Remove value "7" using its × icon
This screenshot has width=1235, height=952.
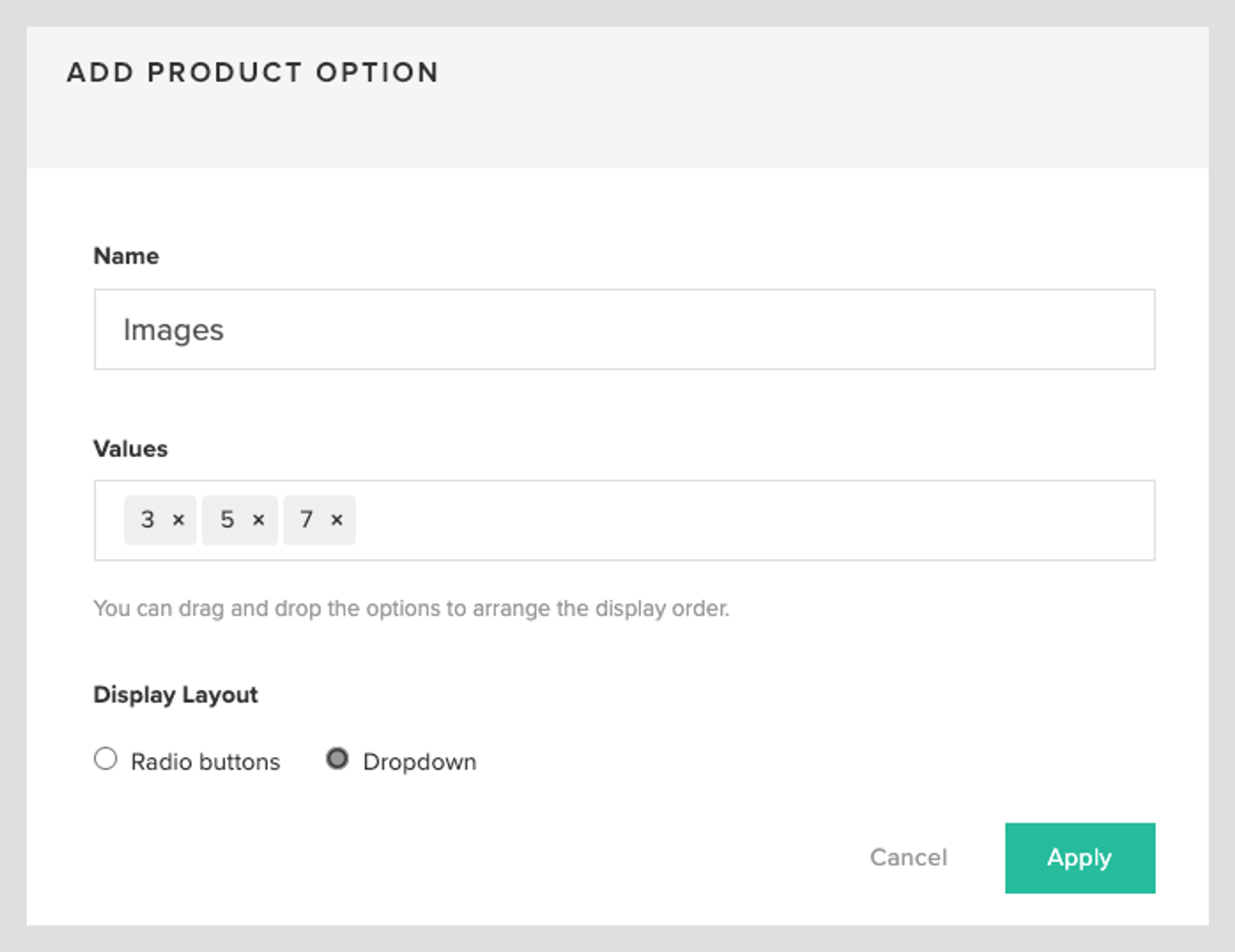(337, 520)
